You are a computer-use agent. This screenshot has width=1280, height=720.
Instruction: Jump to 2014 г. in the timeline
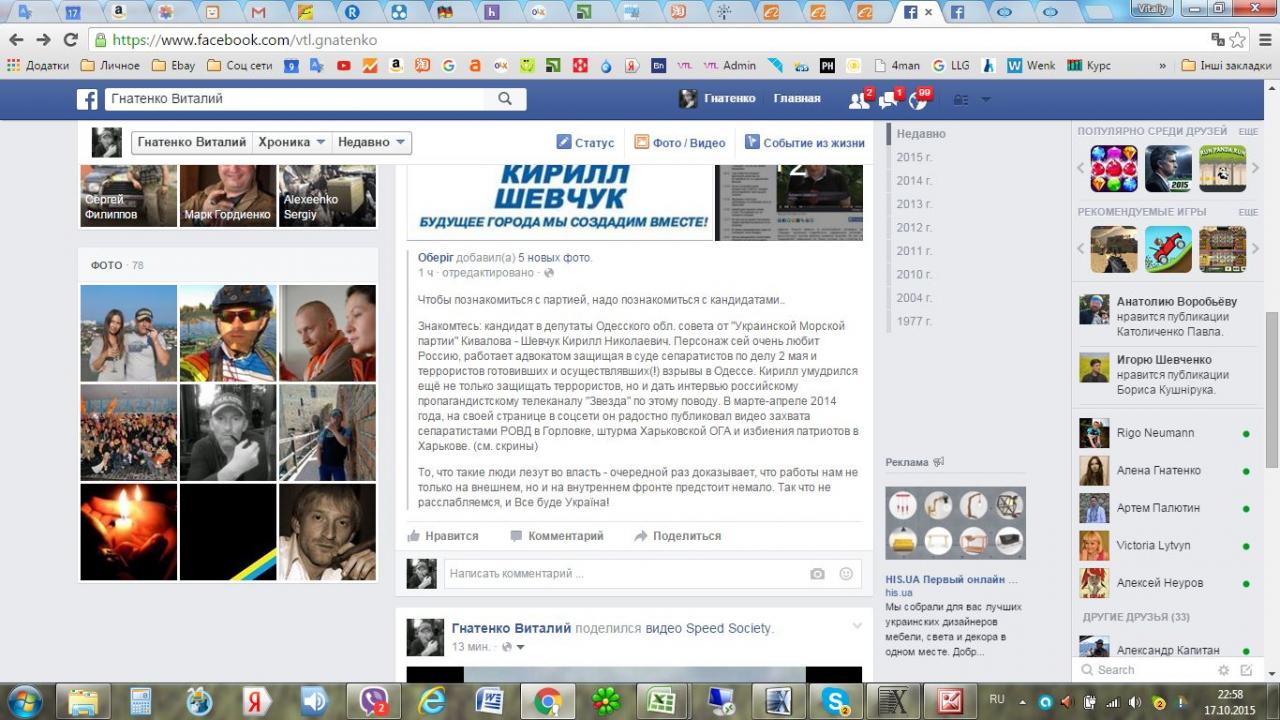click(914, 181)
